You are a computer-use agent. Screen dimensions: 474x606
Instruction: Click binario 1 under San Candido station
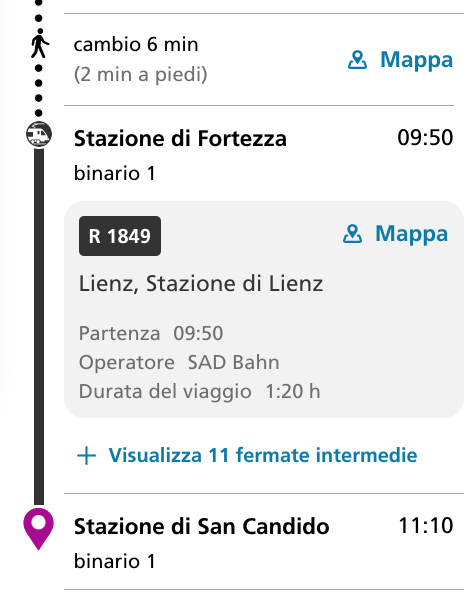tap(114, 561)
